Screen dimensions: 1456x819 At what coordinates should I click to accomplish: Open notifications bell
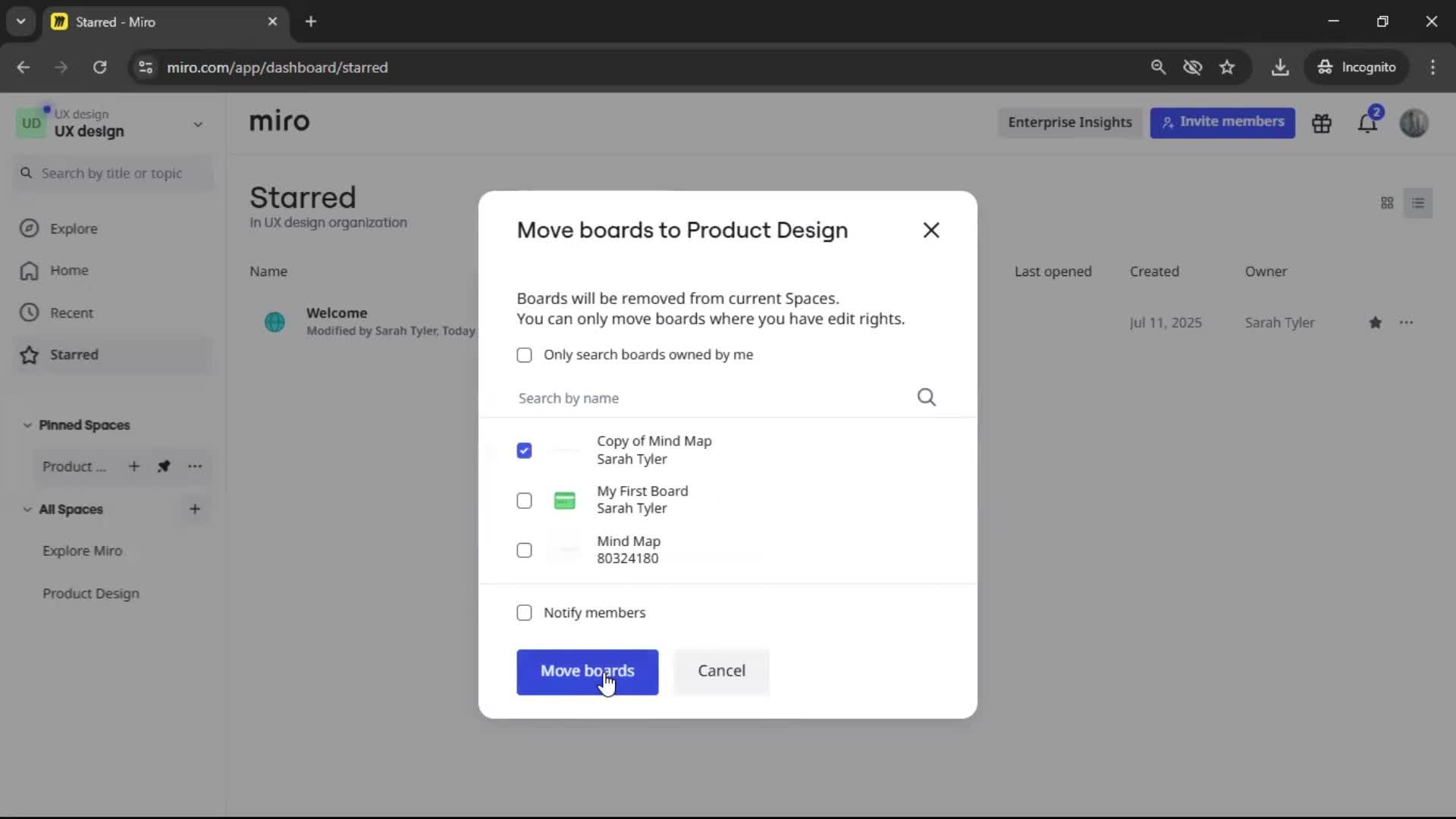click(x=1367, y=124)
